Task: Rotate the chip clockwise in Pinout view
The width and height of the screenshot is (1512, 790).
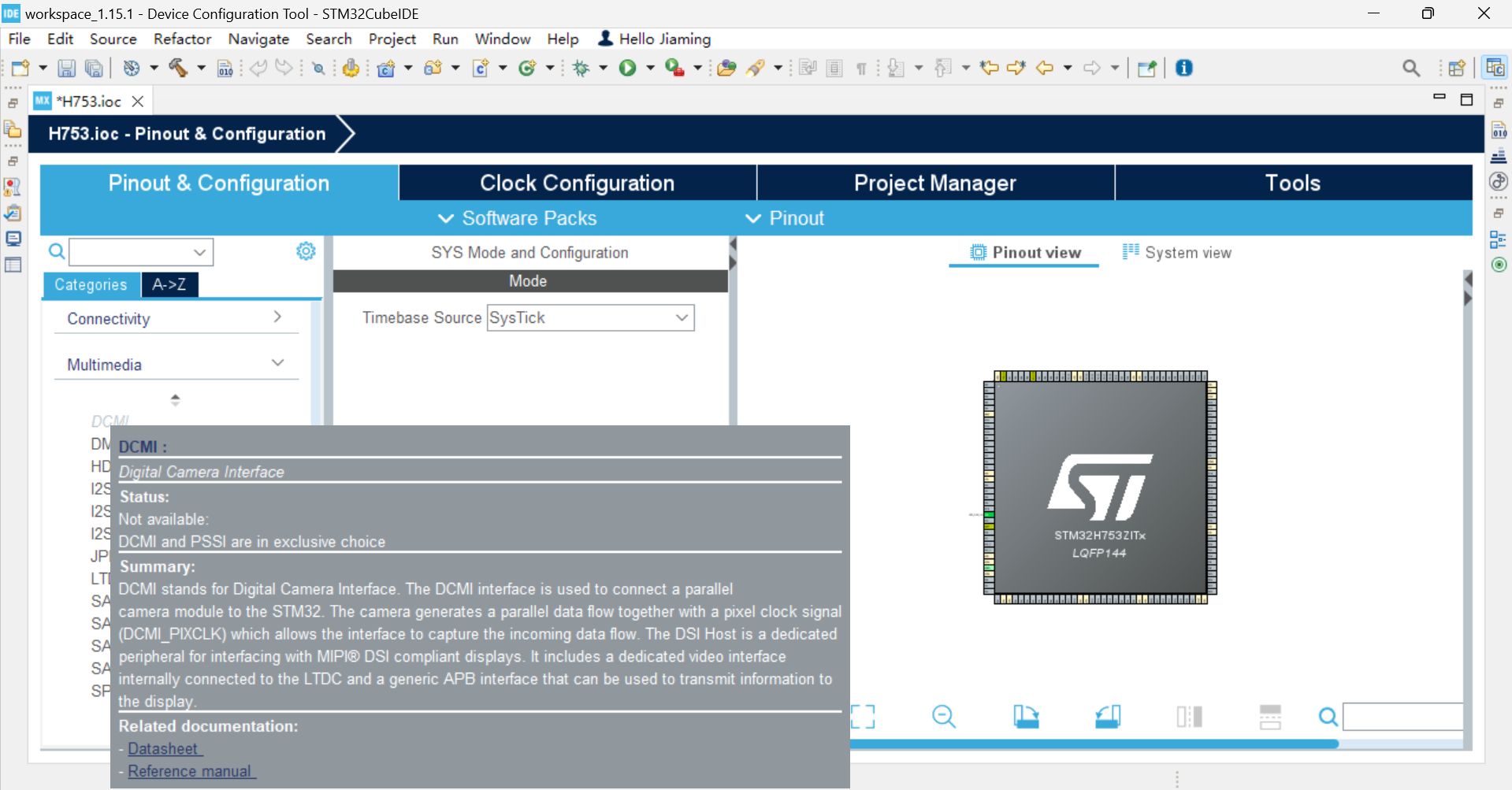Action: 1027,717
